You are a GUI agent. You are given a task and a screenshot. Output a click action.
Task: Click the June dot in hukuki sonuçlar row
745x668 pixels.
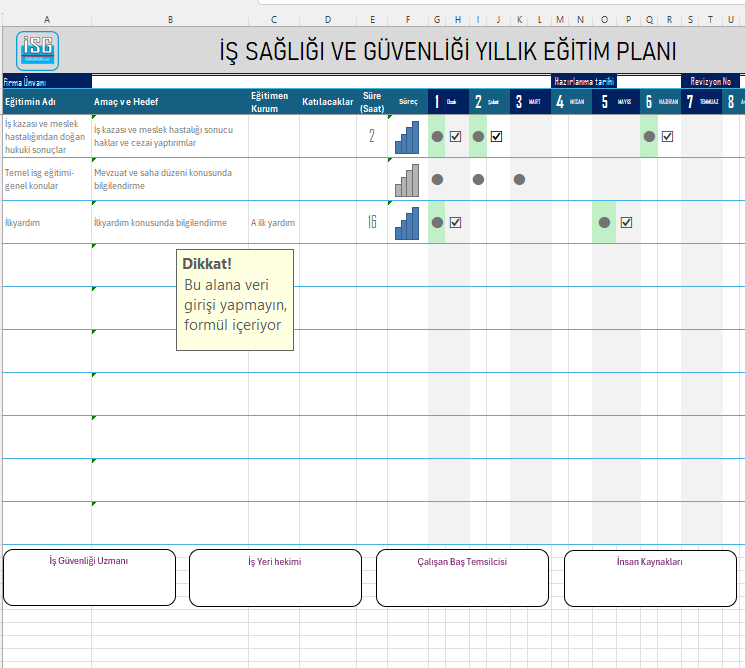[649, 137]
